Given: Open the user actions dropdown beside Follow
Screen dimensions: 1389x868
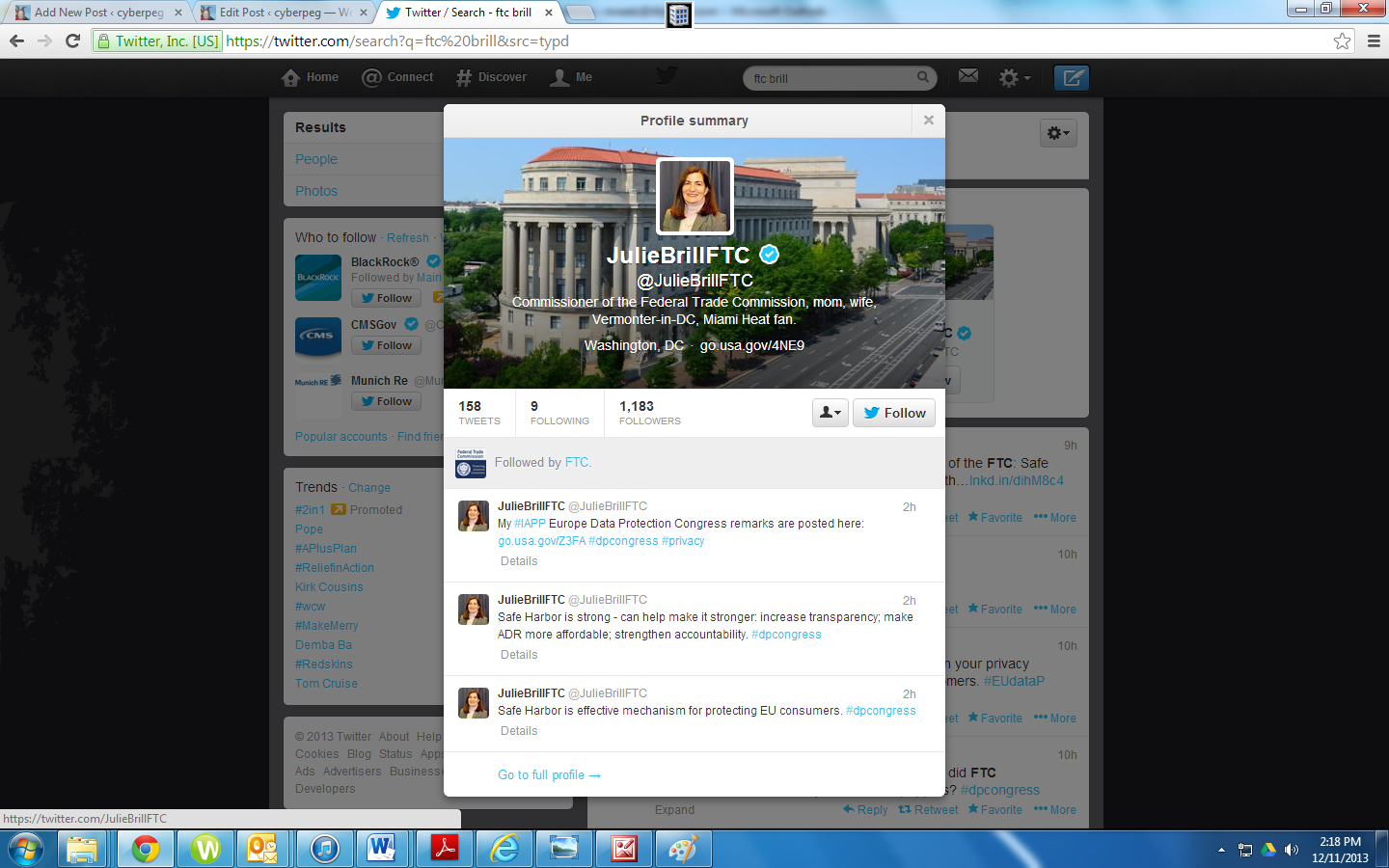Looking at the screenshot, I should coord(830,413).
